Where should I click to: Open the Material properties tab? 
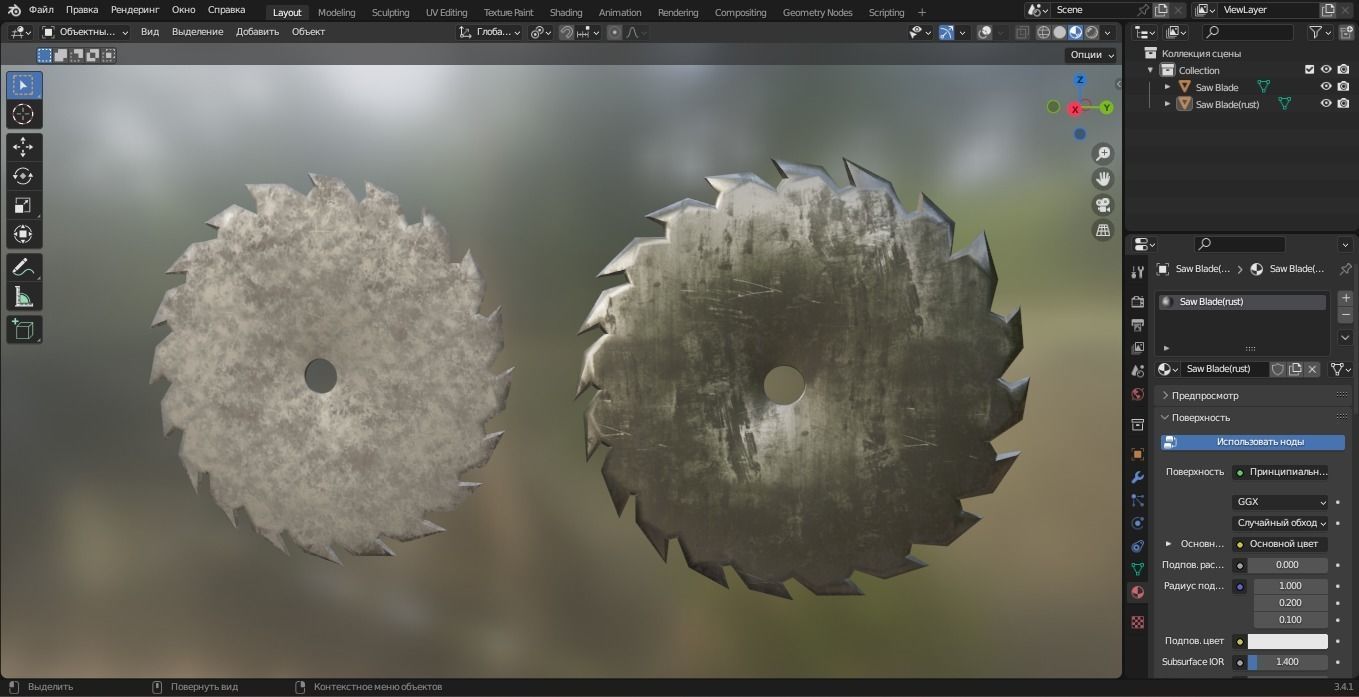click(1137, 592)
